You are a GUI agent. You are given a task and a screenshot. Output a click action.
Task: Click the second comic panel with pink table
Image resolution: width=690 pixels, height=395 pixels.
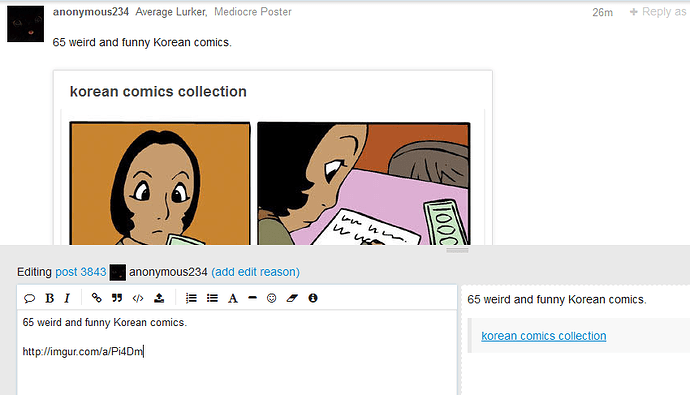364,183
